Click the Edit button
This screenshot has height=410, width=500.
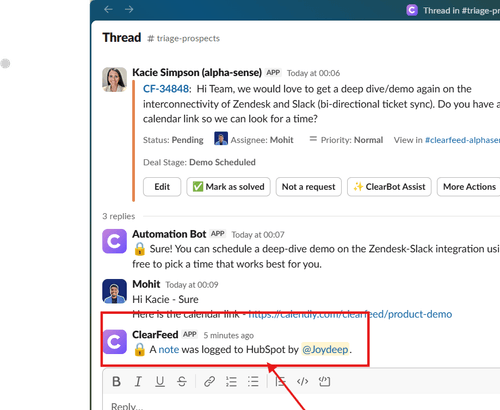pyautogui.click(x=162, y=187)
